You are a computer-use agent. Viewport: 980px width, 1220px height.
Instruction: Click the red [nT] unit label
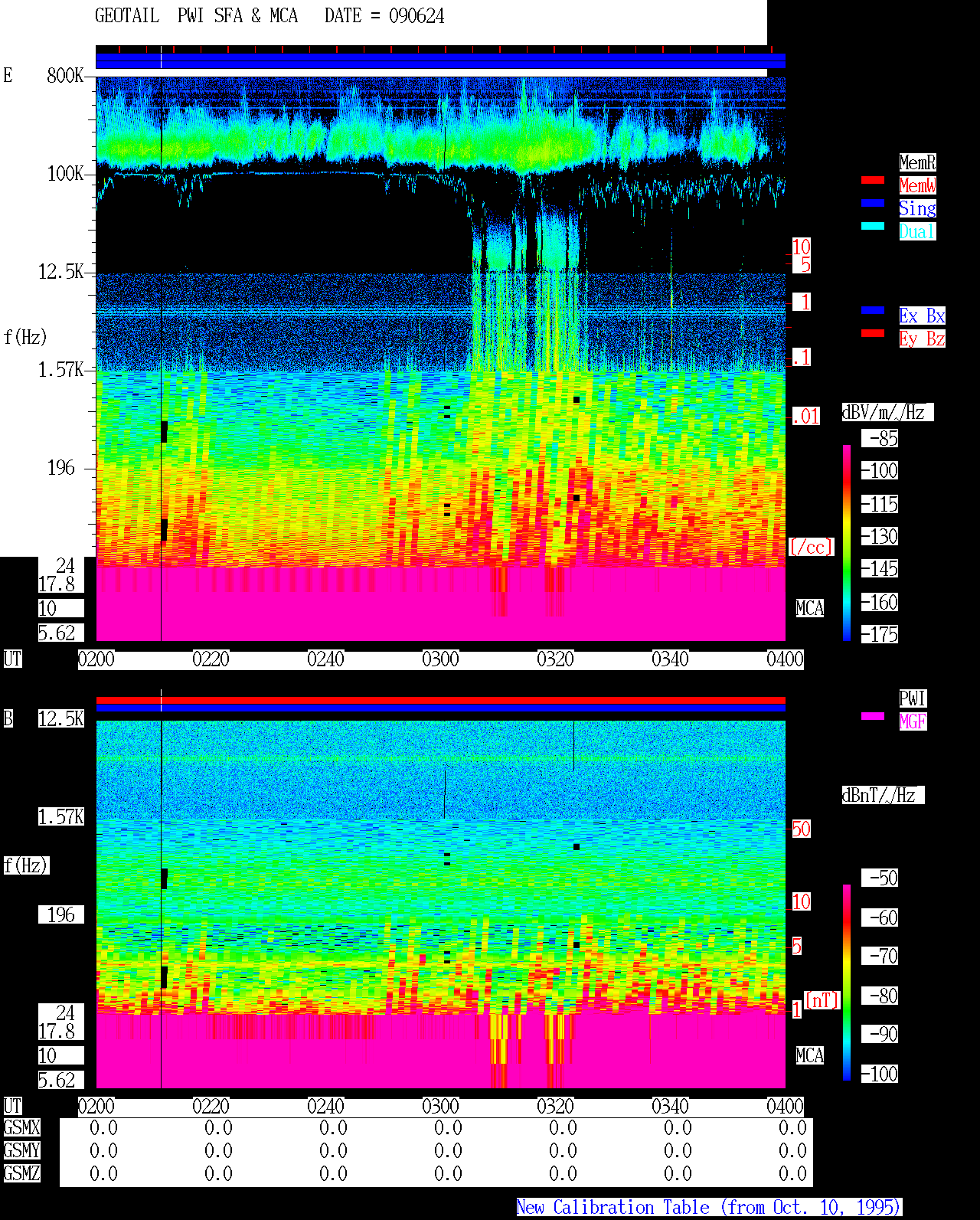[822, 1000]
